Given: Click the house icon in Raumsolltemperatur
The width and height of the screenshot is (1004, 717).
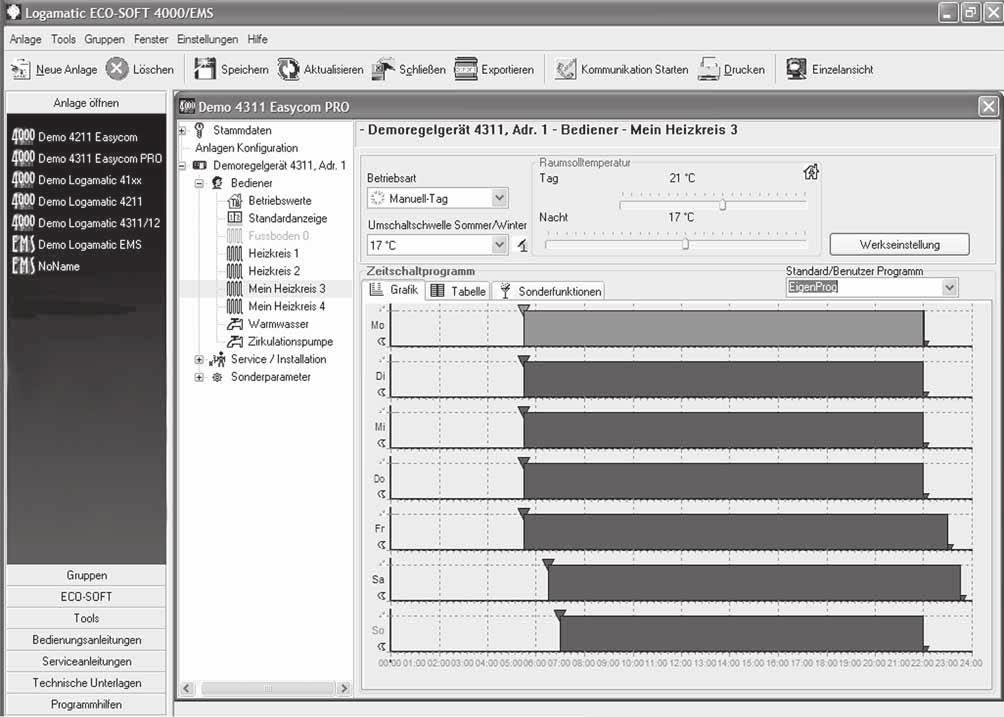Looking at the screenshot, I should click(x=811, y=172).
